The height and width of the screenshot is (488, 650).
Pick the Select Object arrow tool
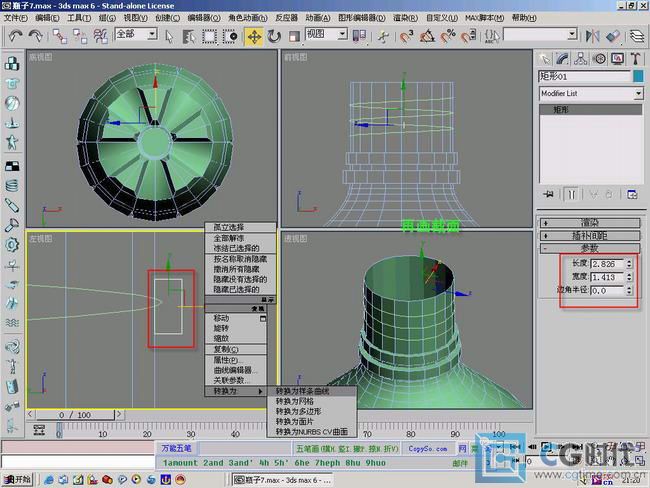click(169, 36)
